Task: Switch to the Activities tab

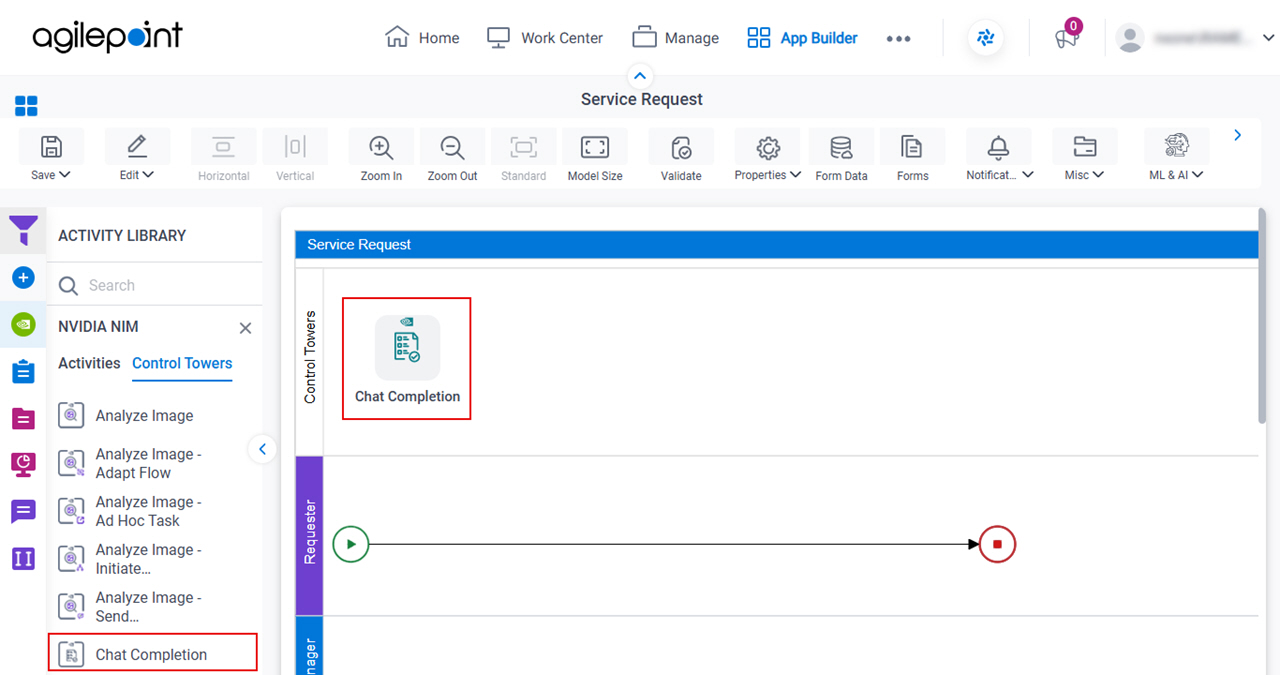Action: point(89,363)
